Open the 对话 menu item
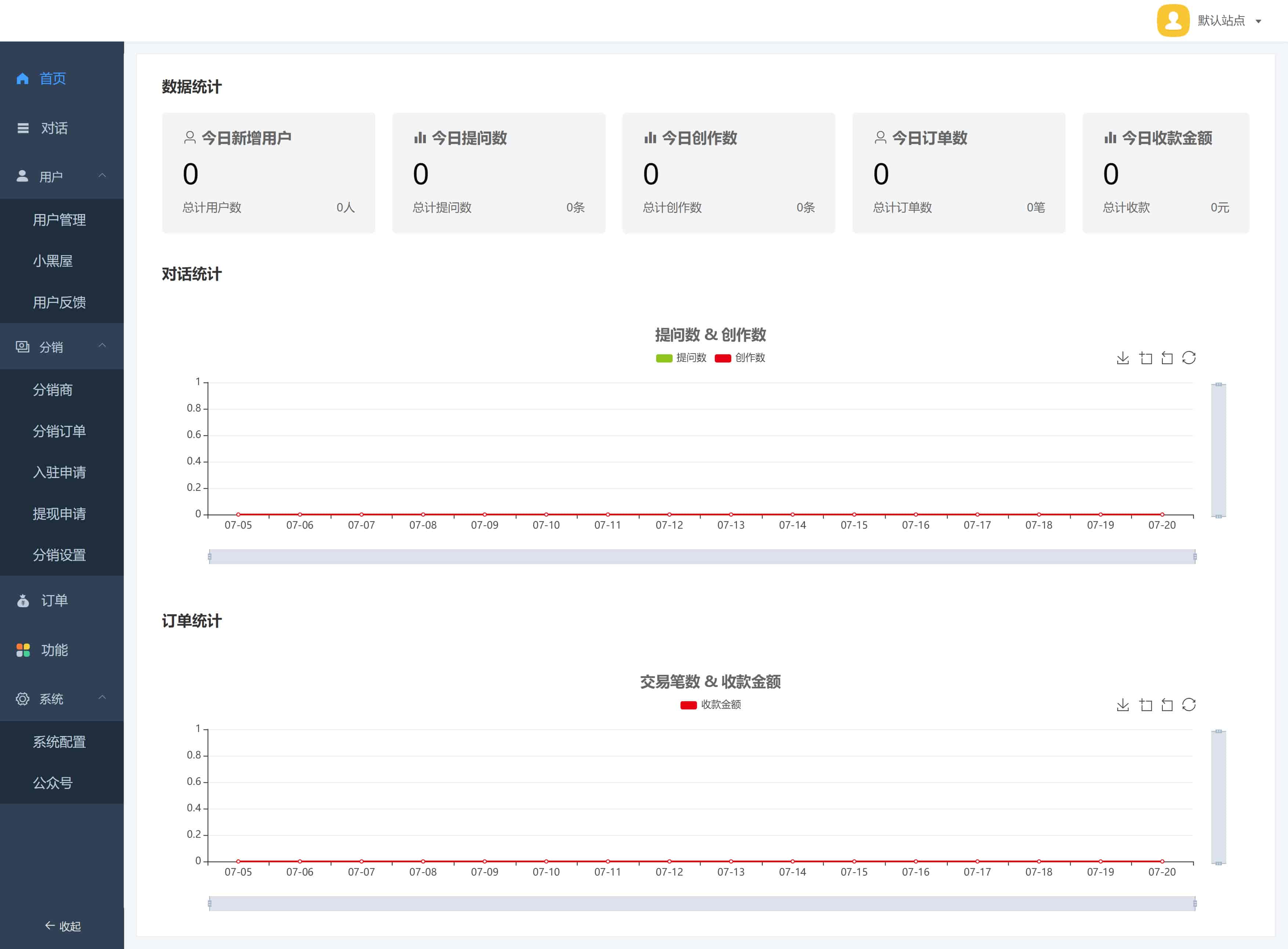Image resolution: width=1288 pixels, height=949 pixels. click(54, 127)
